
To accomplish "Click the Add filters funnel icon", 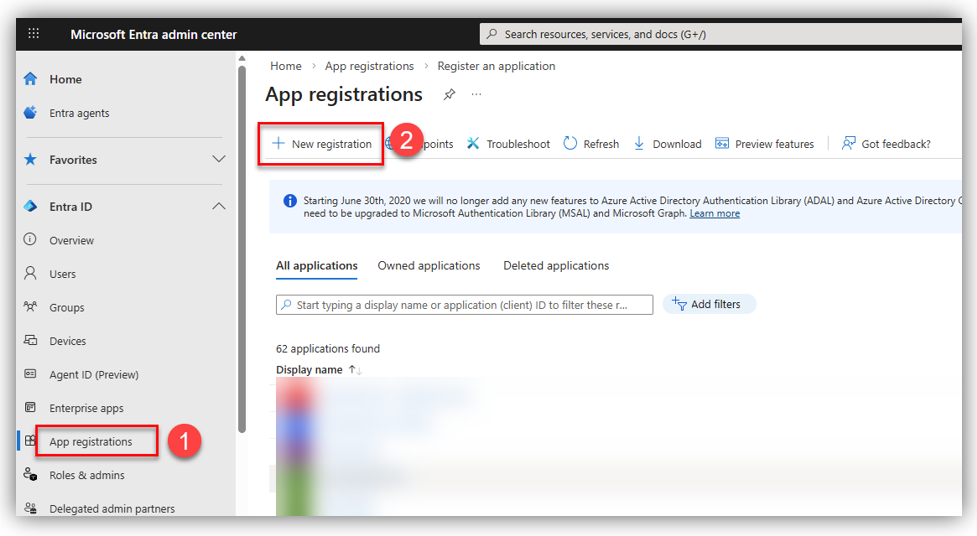I will (679, 304).
